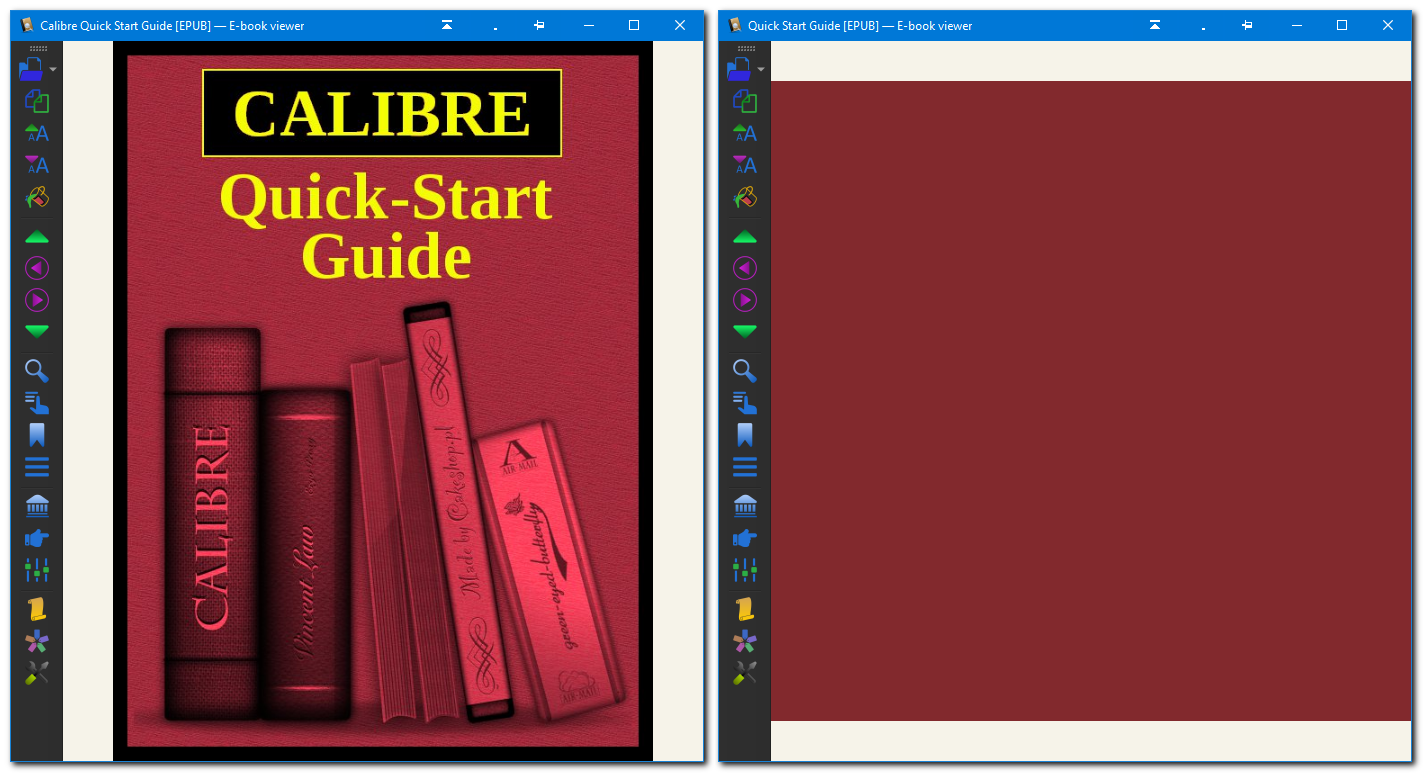The image size is (1424, 773).
Task: Open an e-book in the left viewer
Action: pos(33,69)
